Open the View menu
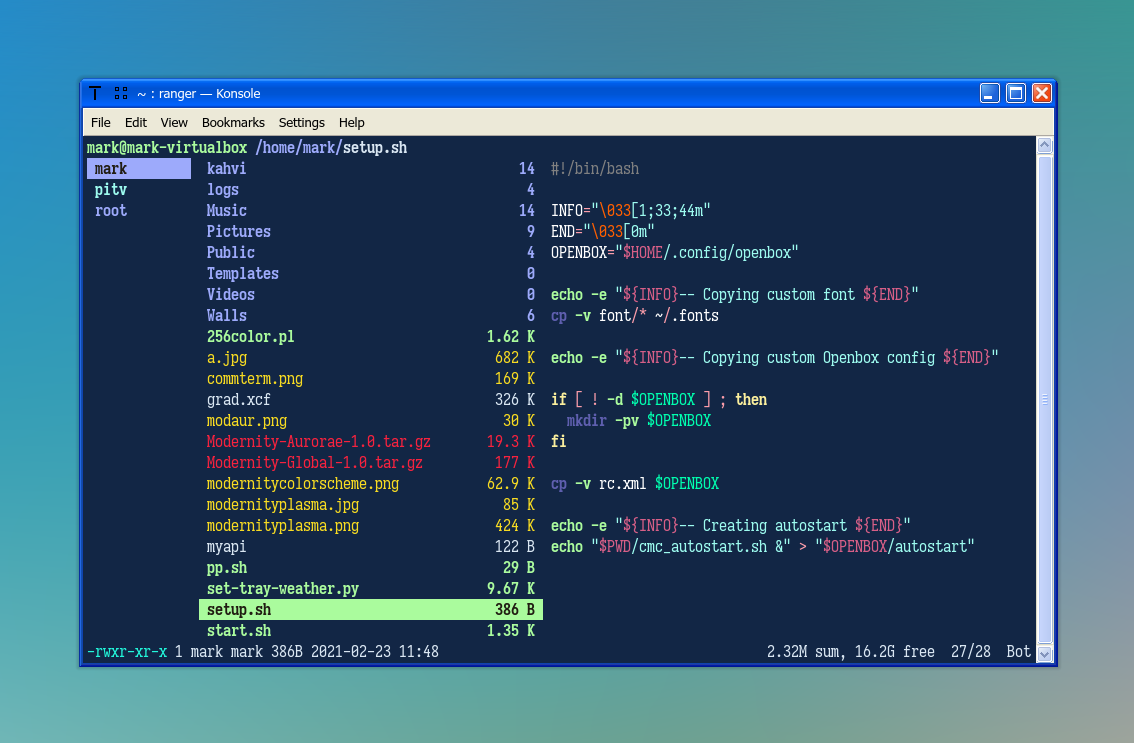 pos(174,122)
